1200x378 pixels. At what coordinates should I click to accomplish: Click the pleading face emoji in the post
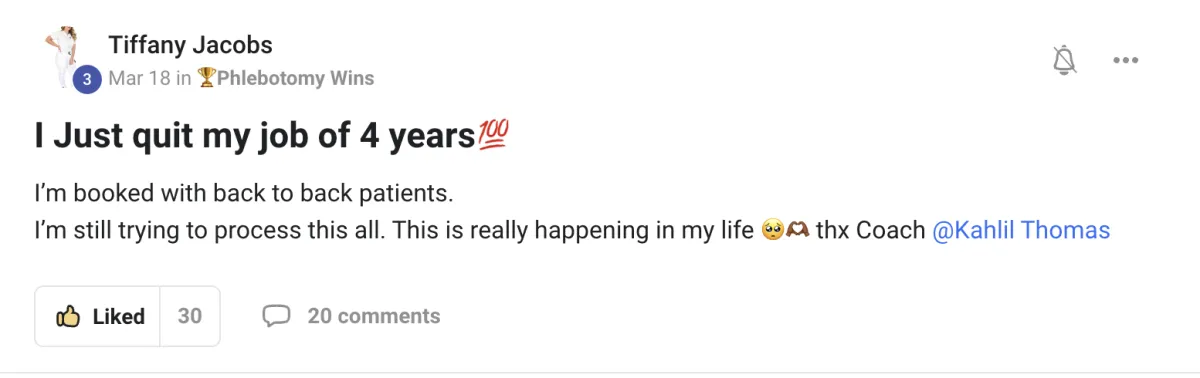[x=771, y=231]
